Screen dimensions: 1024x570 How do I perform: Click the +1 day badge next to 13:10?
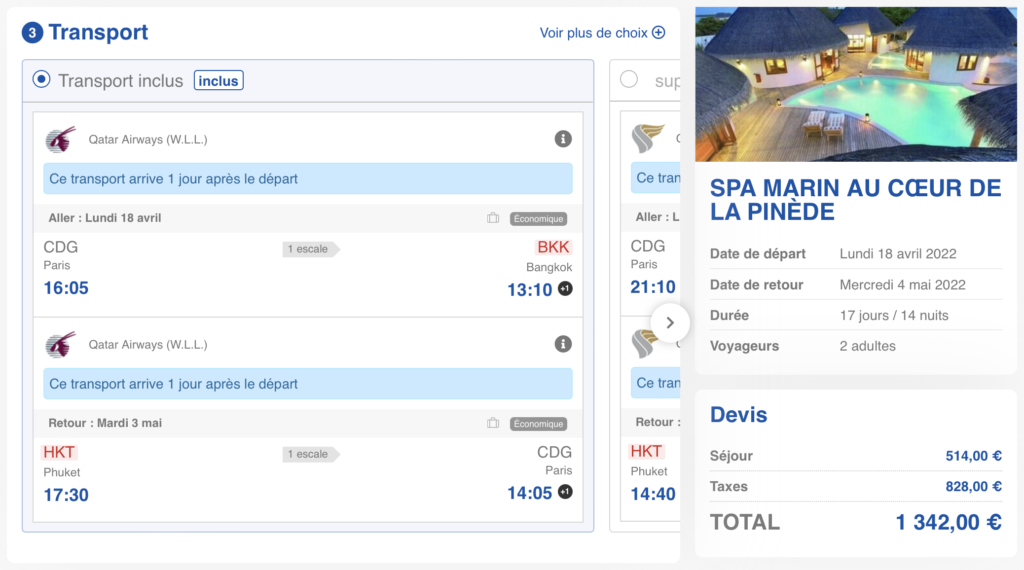tap(565, 289)
